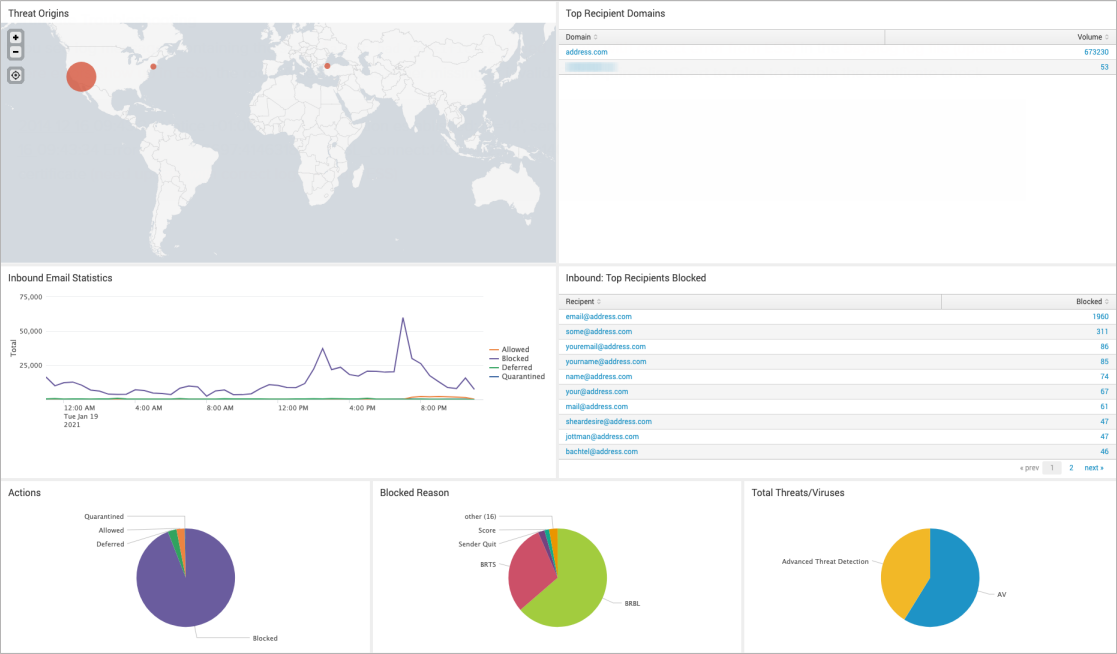The height and width of the screenshot is (654, 1117).
Task: Open page 2 of Top Recipients Blocked
Action: [1071, 467]
